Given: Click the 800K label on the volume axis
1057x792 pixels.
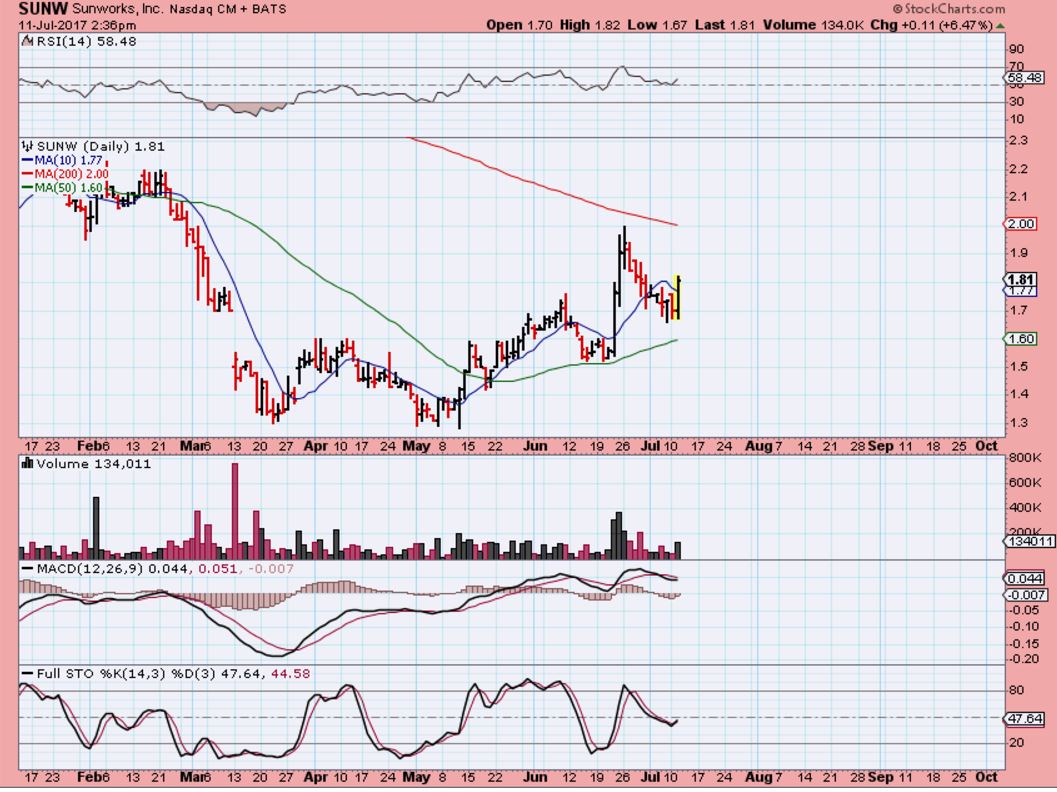Looking at the screenshot, I should tap(1025, 458).
